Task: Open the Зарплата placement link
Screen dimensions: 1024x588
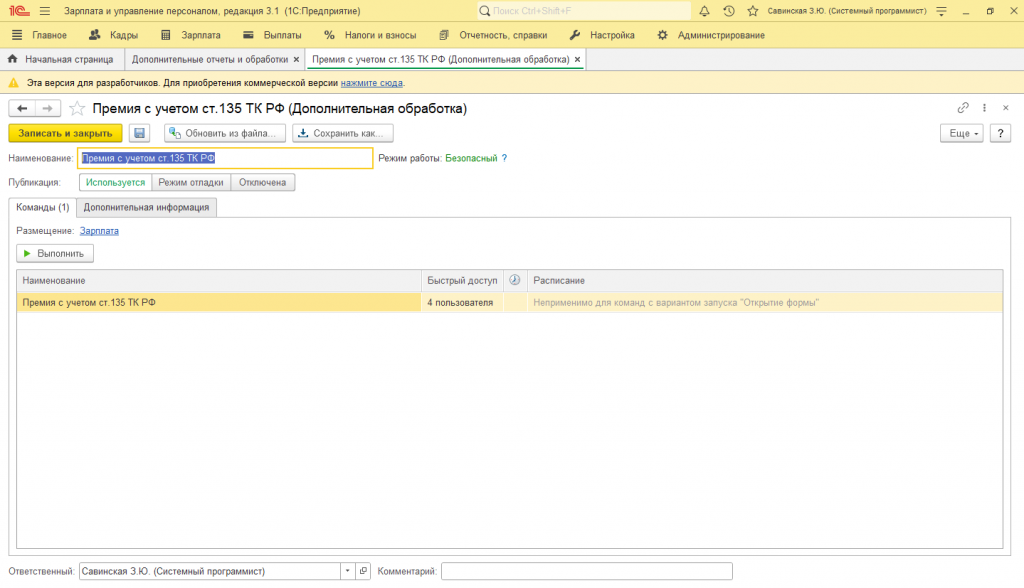Action: tap(99, 231)
